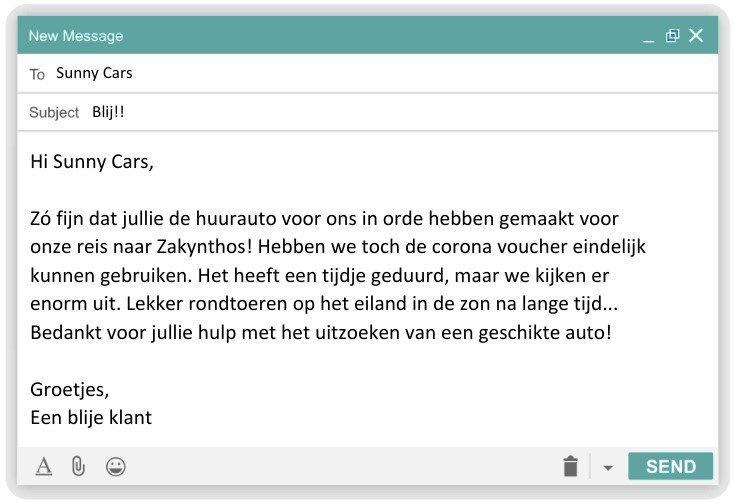Open text formatting options icon

[44, 467]
